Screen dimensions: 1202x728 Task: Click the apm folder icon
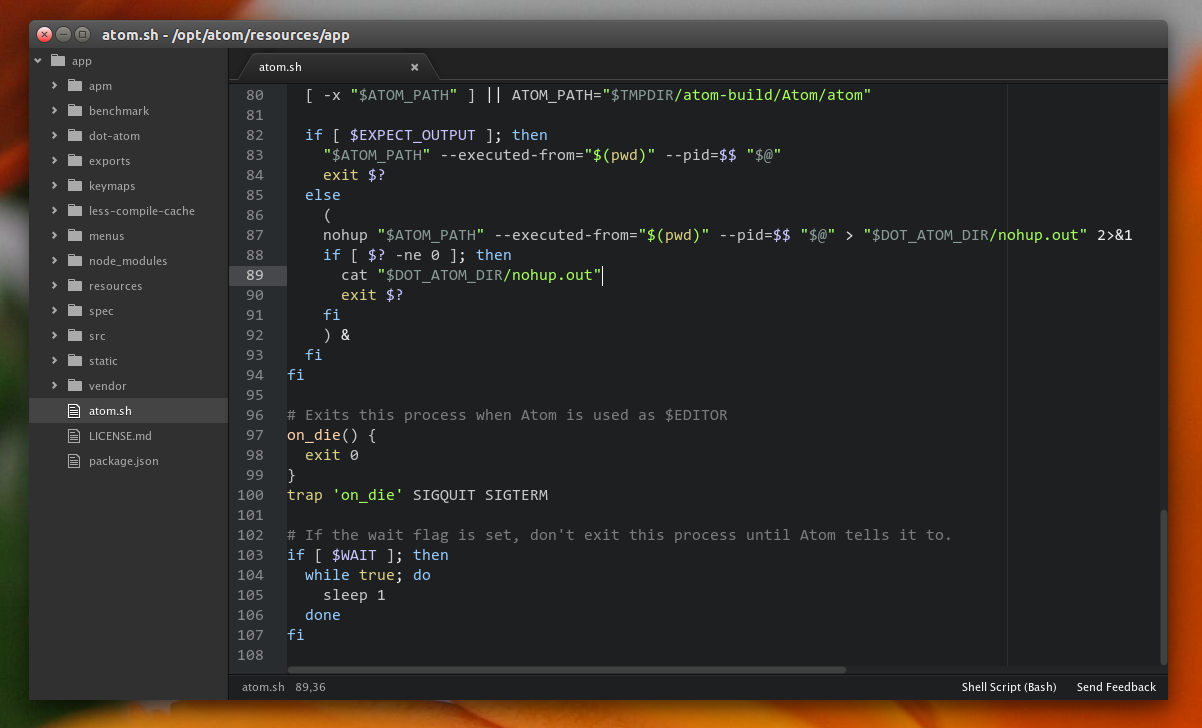point(75,85)
